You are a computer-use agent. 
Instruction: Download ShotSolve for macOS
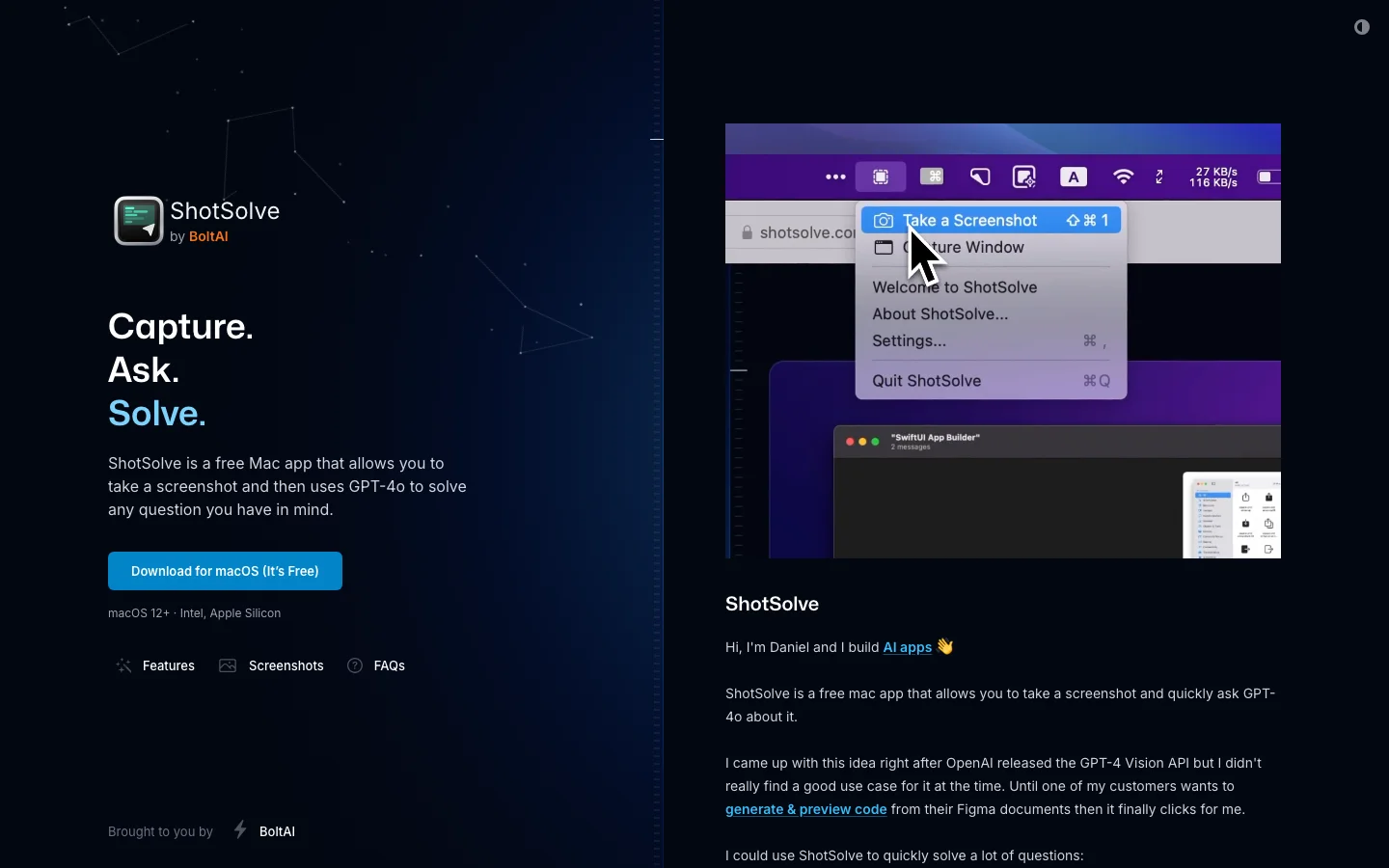coord(225,571)
